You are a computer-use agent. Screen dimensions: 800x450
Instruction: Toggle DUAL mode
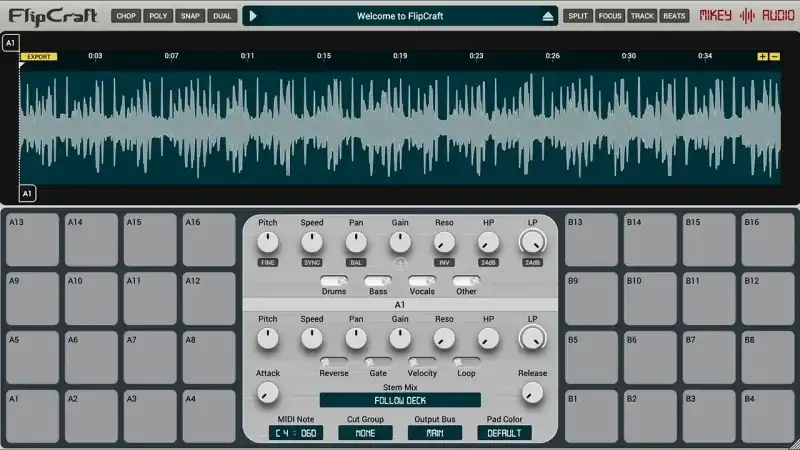(x=222, y=16)
